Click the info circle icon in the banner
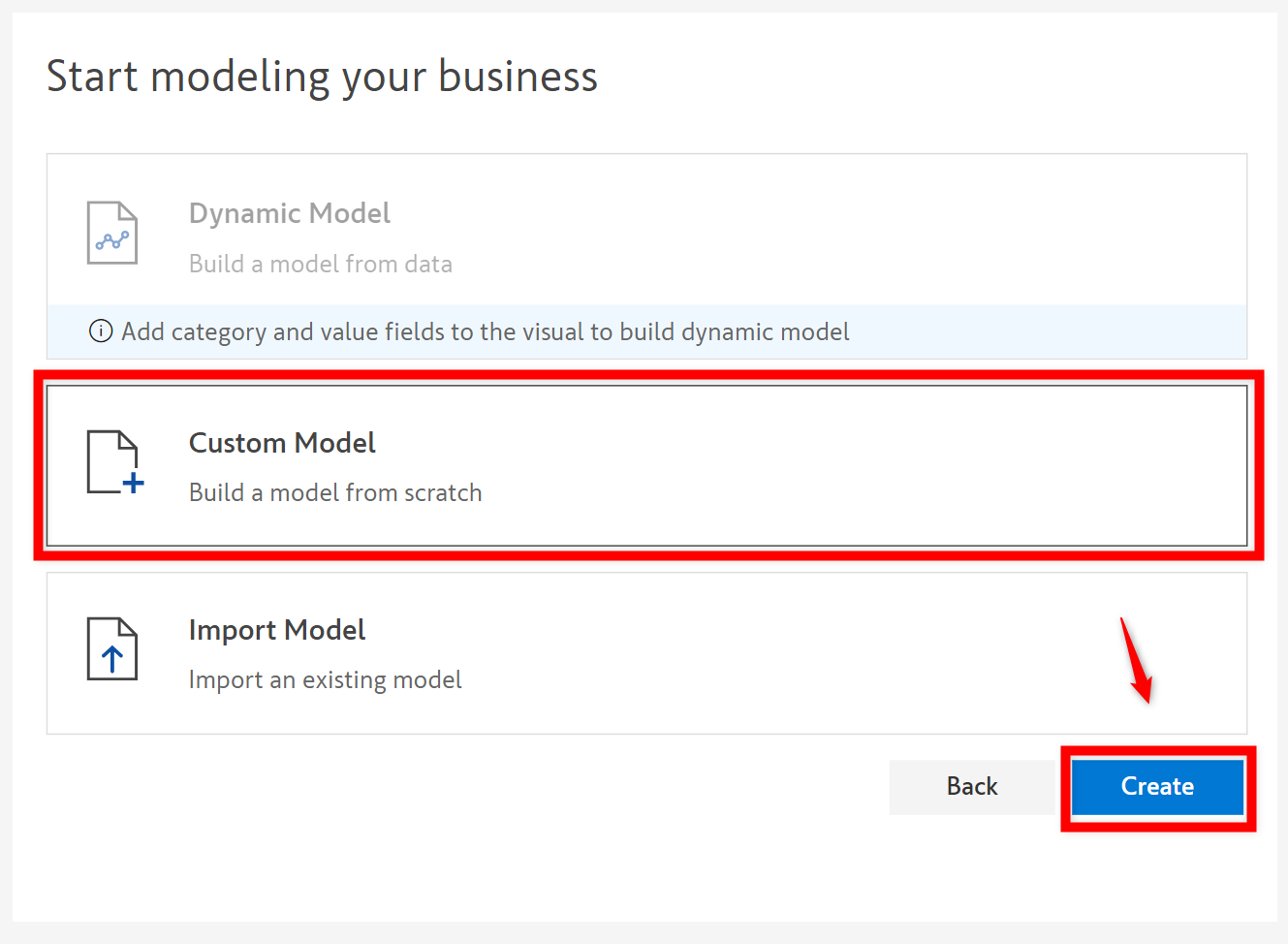This screenshot has height=944, width=1288. point(101,331)
